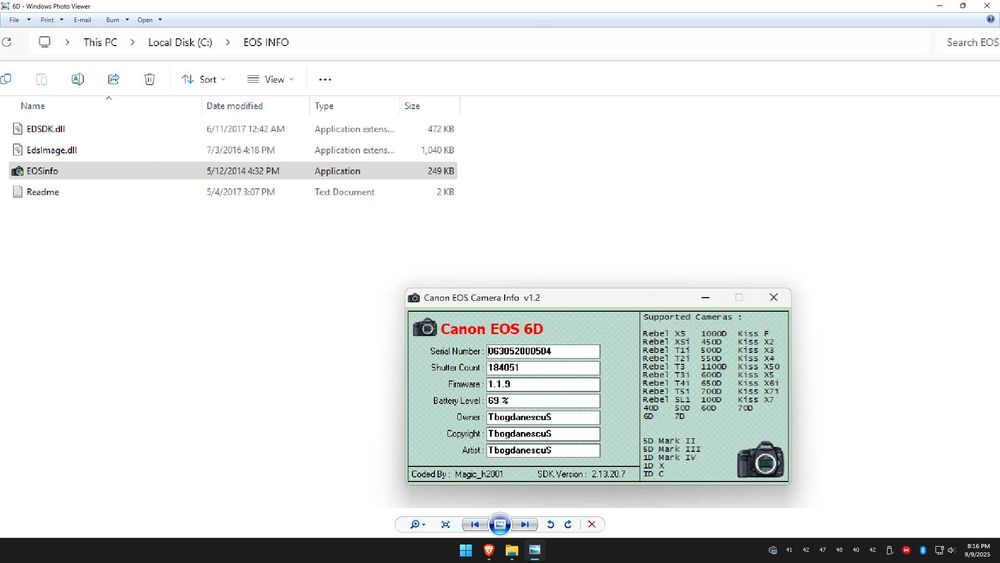Click the blue help icon
The width and height of the screenshot is (1000, 563).
(990, 19)
